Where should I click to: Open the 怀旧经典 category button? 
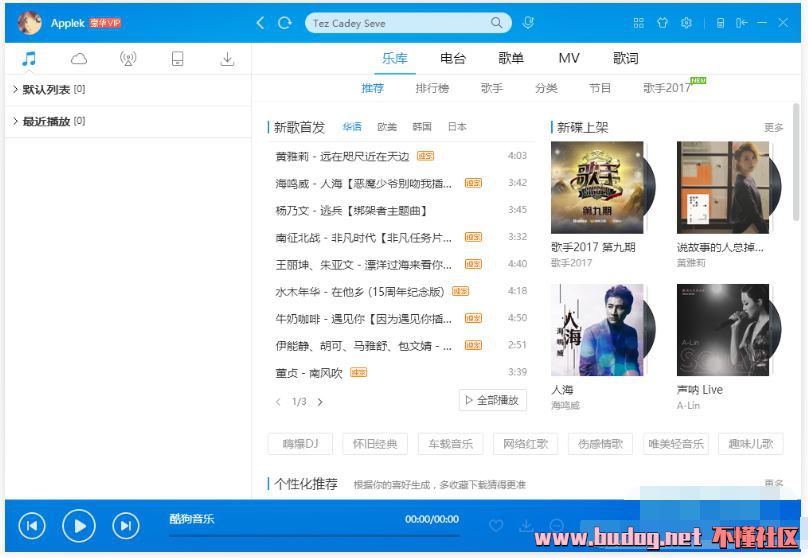(375, 444)
